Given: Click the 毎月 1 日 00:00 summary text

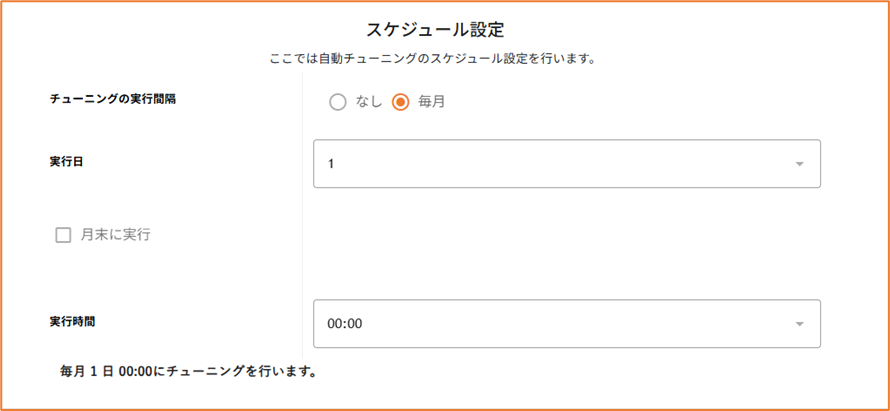Looking at the screenshot, I should click(189, 372).
